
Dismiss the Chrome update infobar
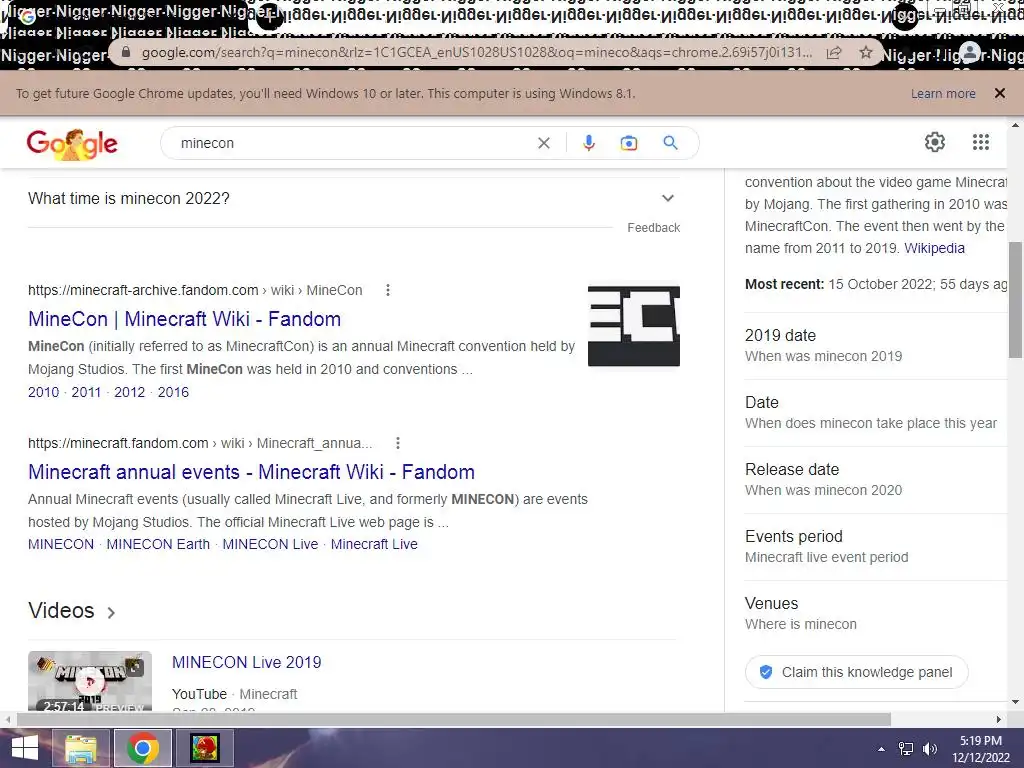(999, 93)
